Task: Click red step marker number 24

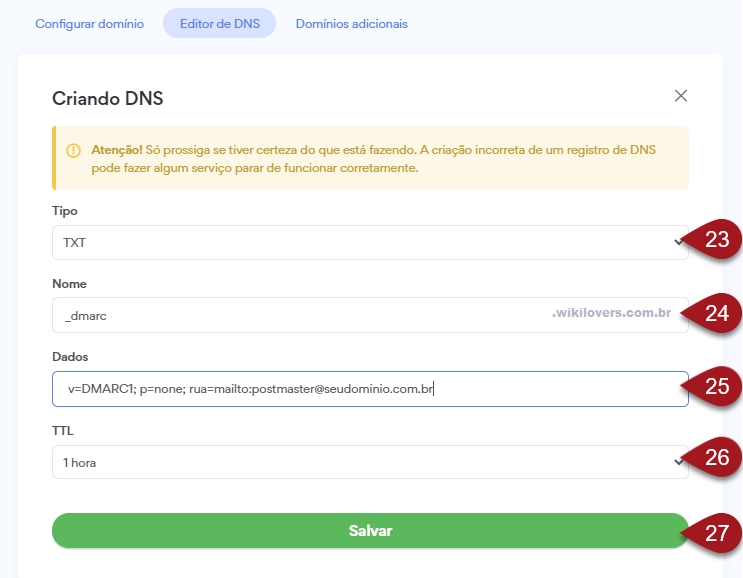Action: pos(716,313)
